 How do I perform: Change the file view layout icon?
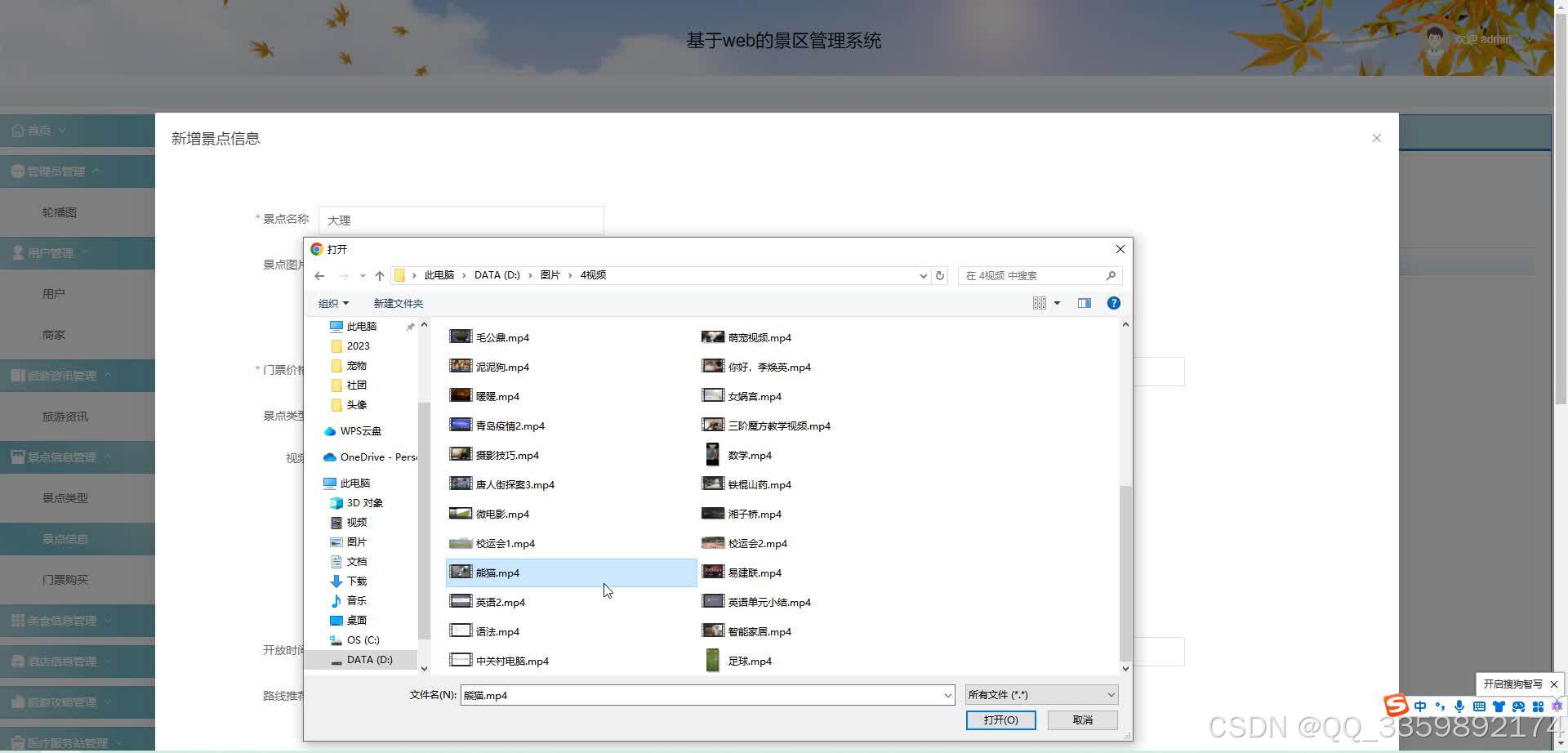[1039, 303]
